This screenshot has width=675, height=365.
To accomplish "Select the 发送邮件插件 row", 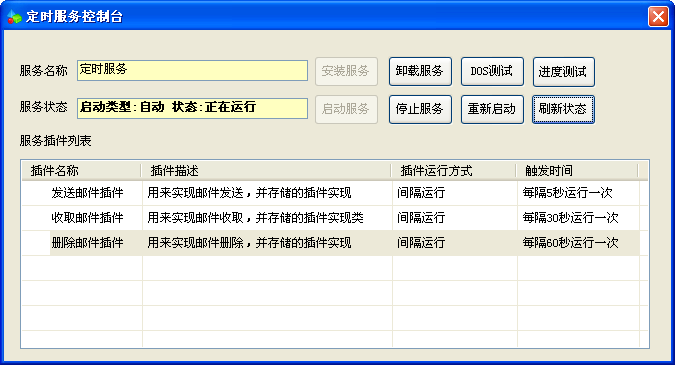I will [x=331, y=193].
